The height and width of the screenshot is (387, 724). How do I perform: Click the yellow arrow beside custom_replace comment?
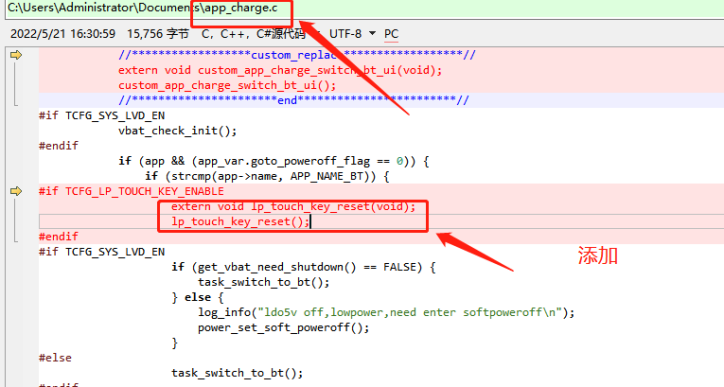pos(16,55)
